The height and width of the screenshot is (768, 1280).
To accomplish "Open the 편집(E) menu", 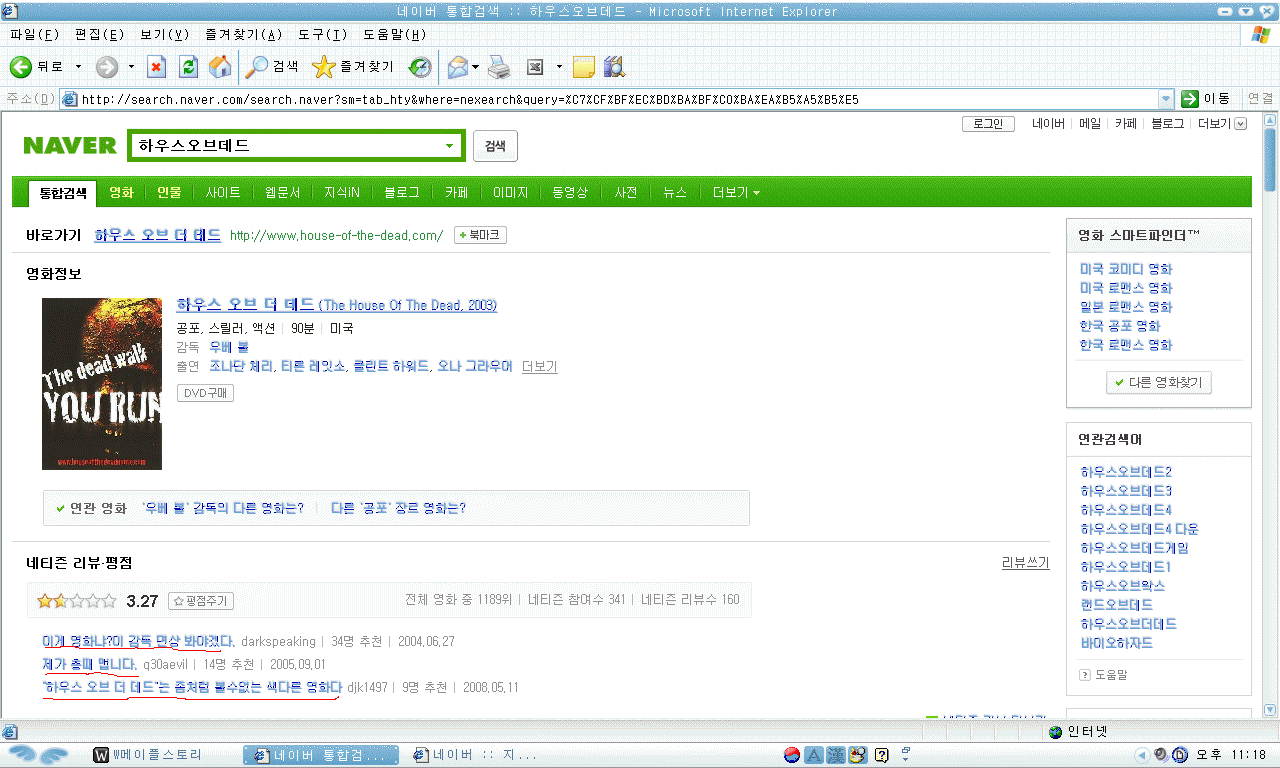I will pos(99,35).
